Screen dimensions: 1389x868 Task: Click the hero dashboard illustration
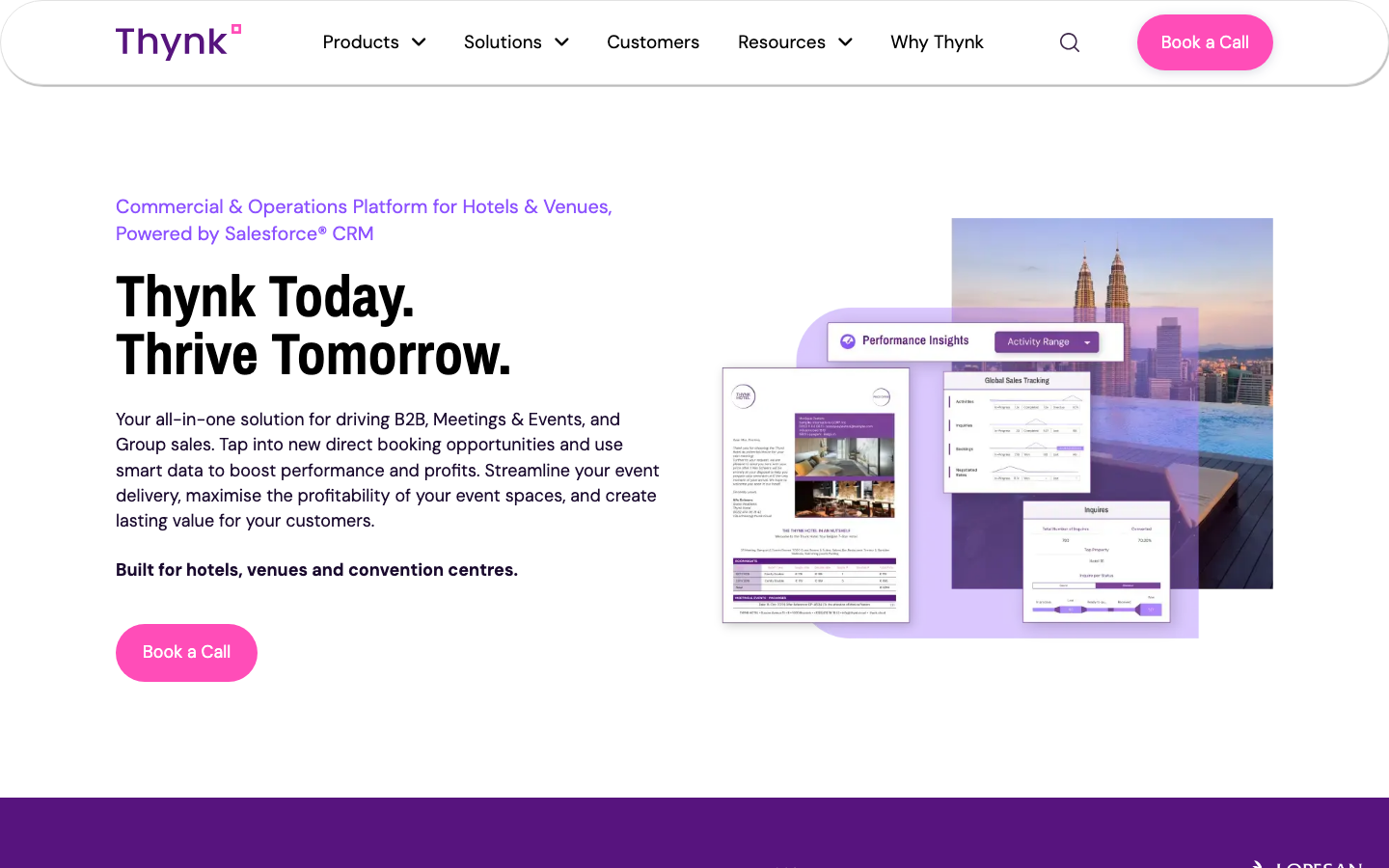pyautogui.click(x=997, y=428)
